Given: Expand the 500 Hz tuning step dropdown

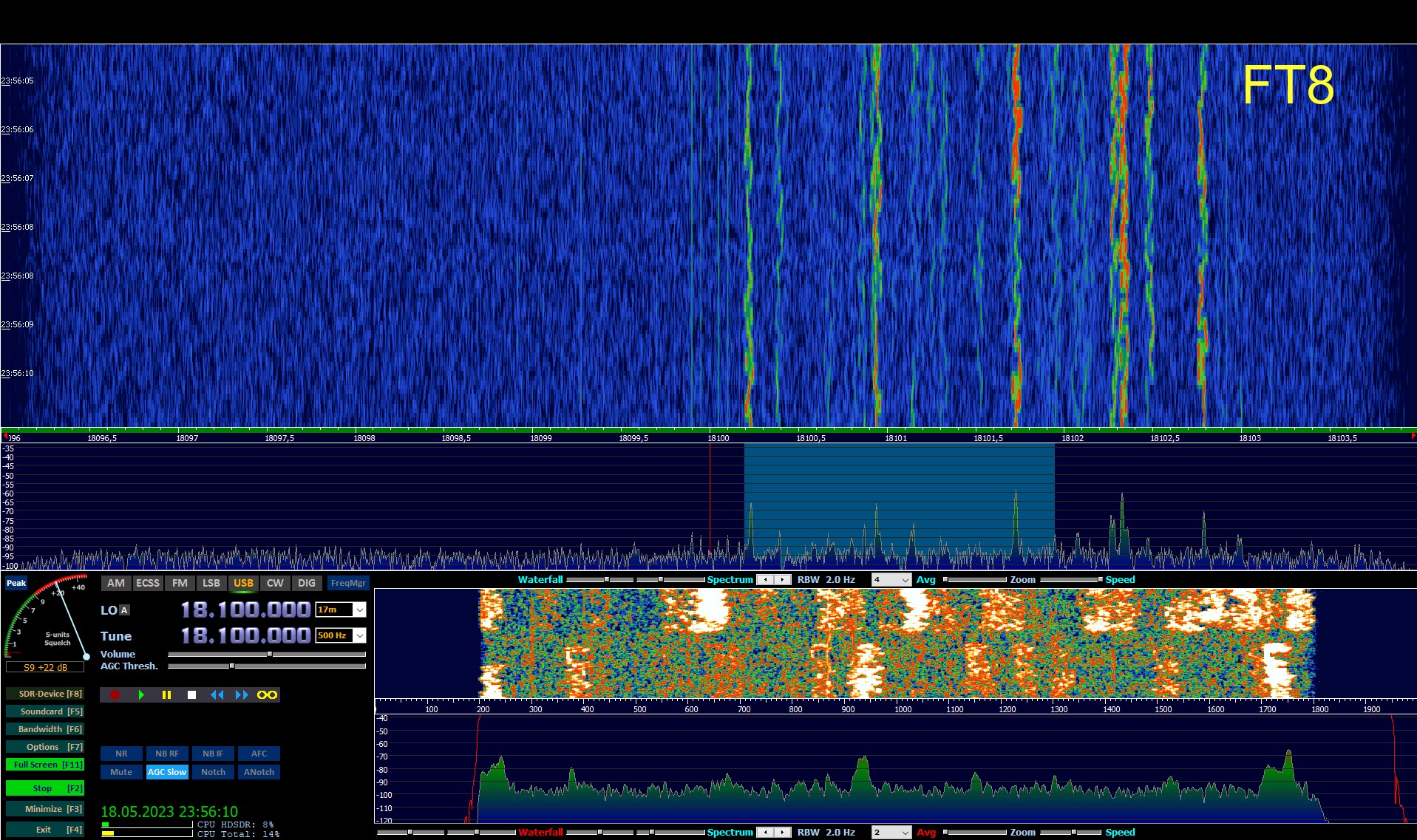Looking at the screenshot, I should pyautogui.click(x=359, y=635).
